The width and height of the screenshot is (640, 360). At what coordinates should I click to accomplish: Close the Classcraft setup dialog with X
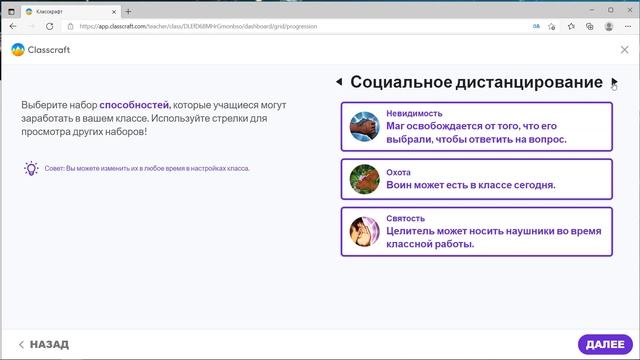click(624, 50)
